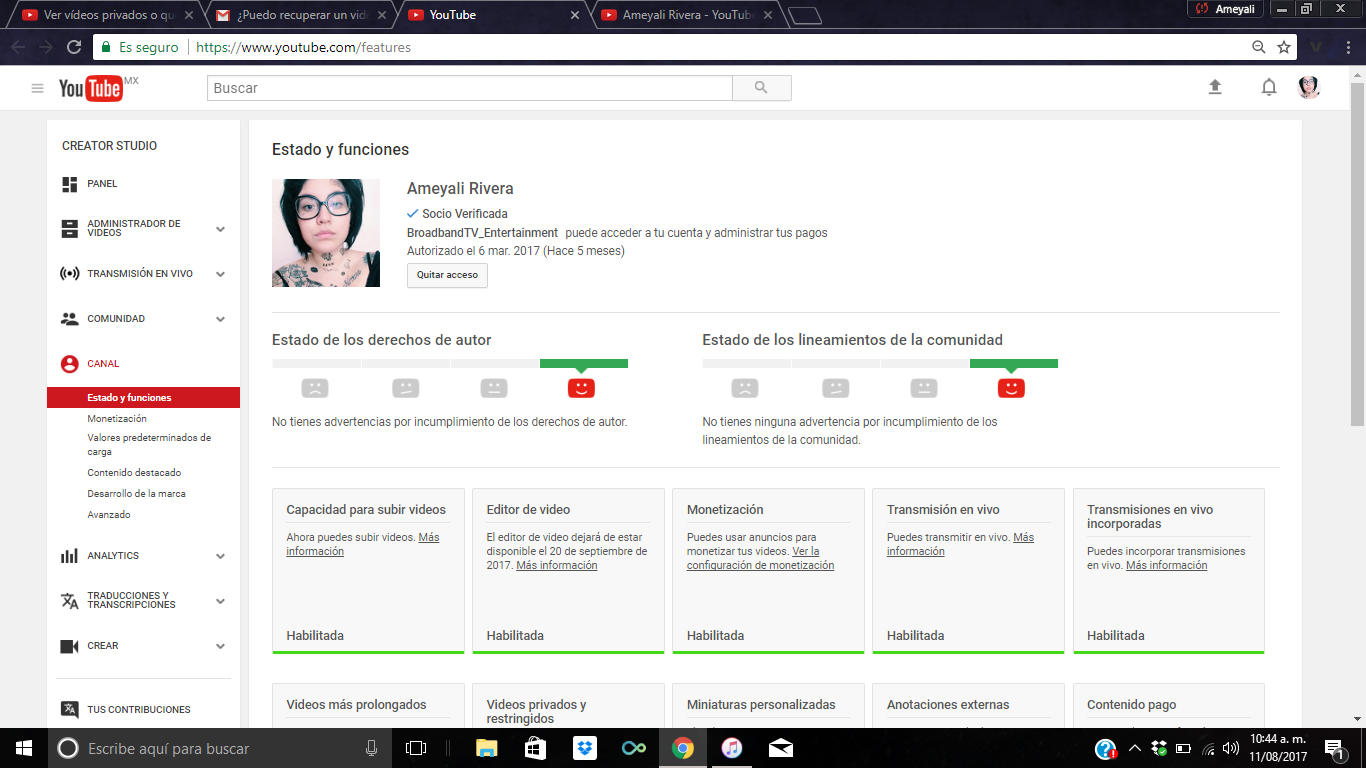
Task: Click the Crear camera icon
Action: [x=70, y=646]
